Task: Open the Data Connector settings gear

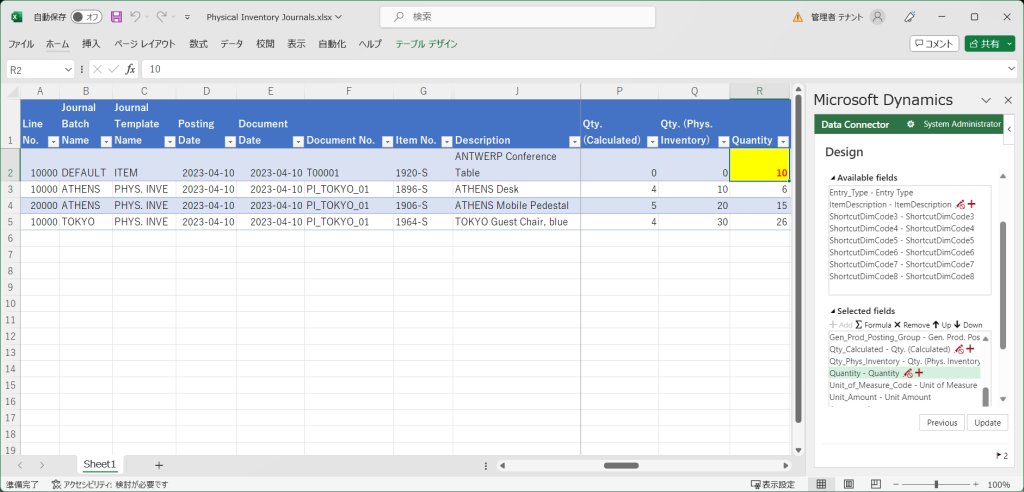Action: coord(910,124)
